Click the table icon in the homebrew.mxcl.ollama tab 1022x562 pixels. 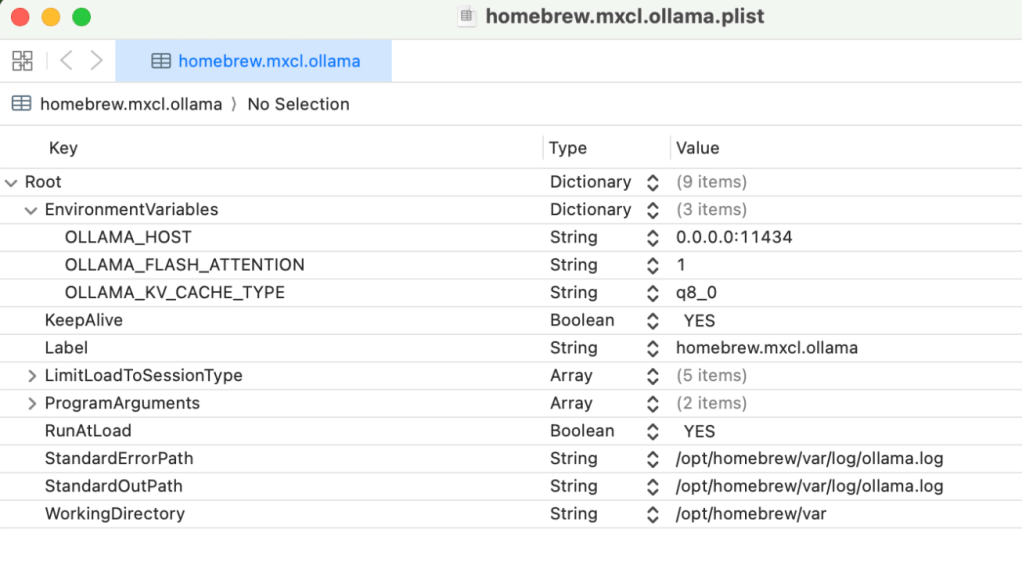pyautogui.click(x=161, y=61)
